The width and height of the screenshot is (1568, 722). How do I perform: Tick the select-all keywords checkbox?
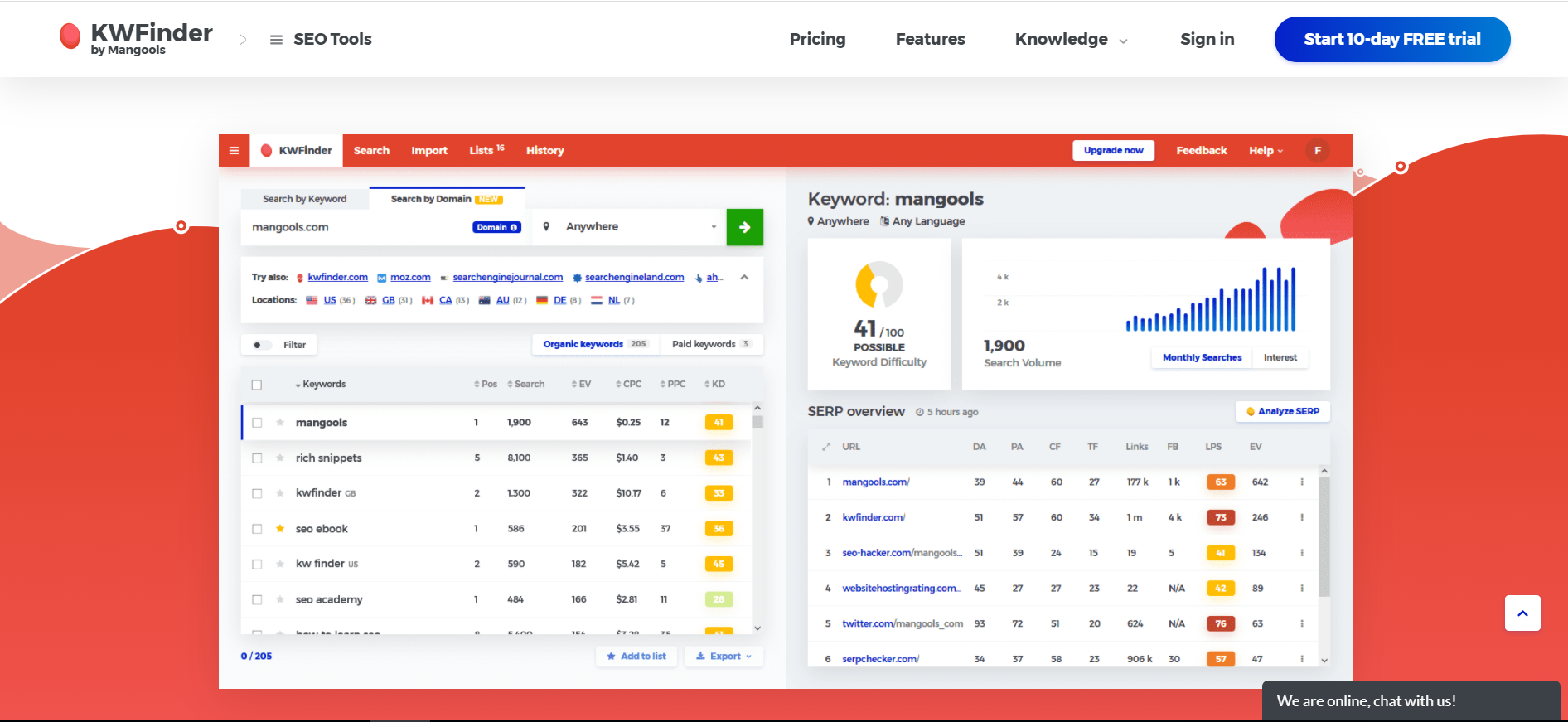257,385
